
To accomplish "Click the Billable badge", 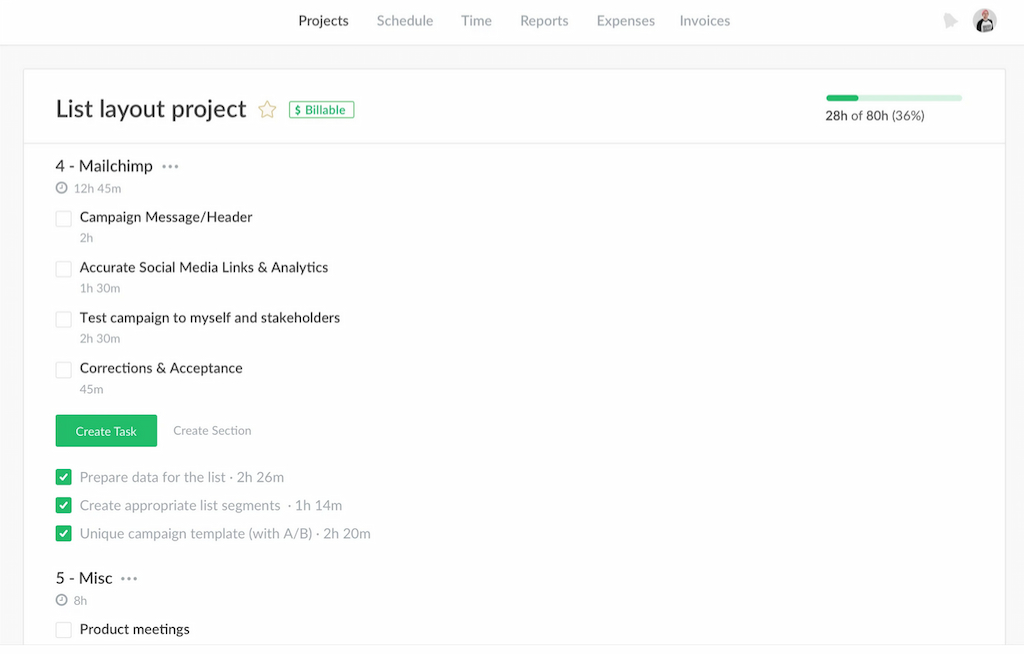I will [x=321, y=109].
